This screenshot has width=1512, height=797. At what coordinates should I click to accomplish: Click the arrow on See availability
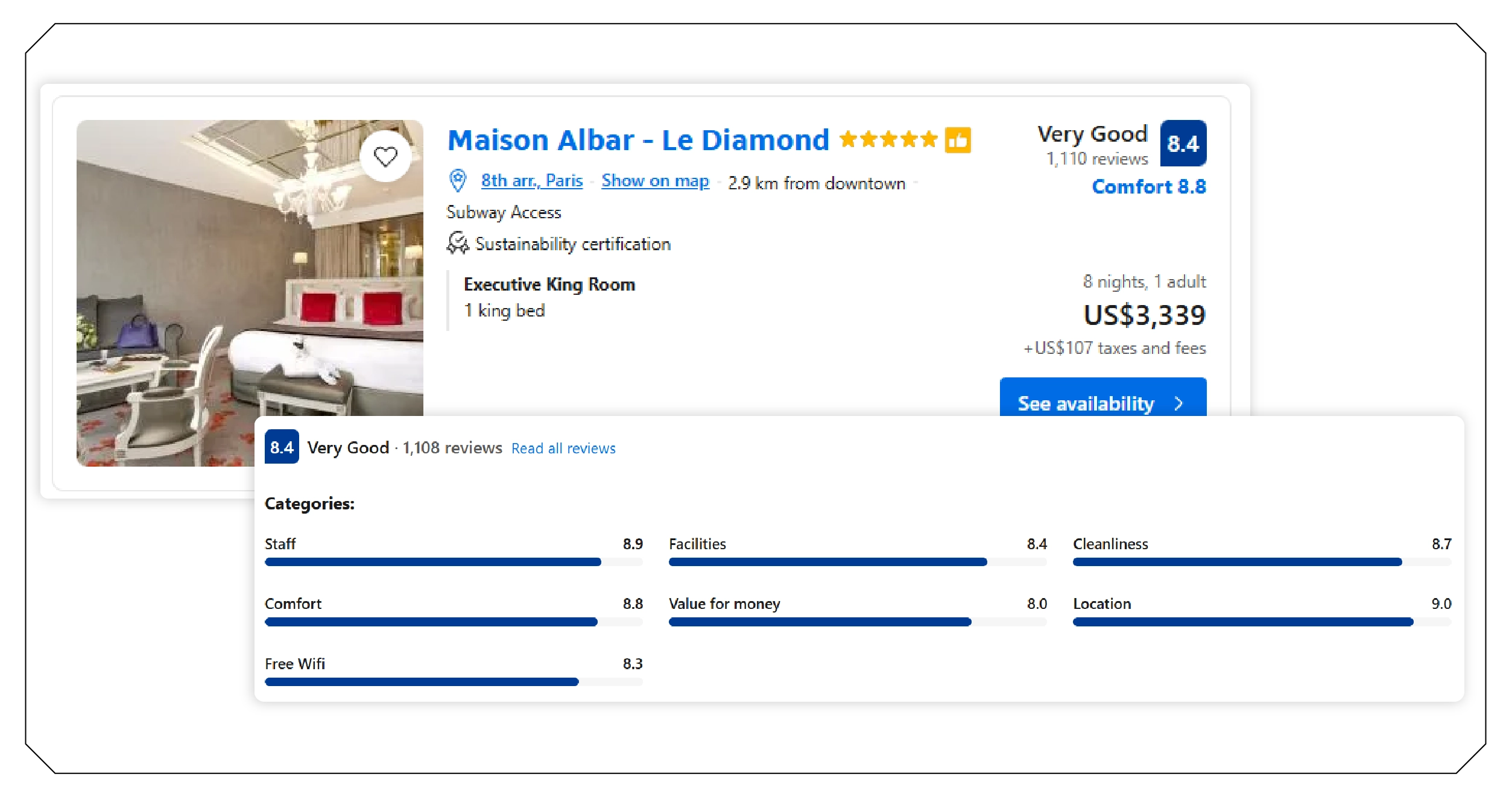pos(1178,403)
